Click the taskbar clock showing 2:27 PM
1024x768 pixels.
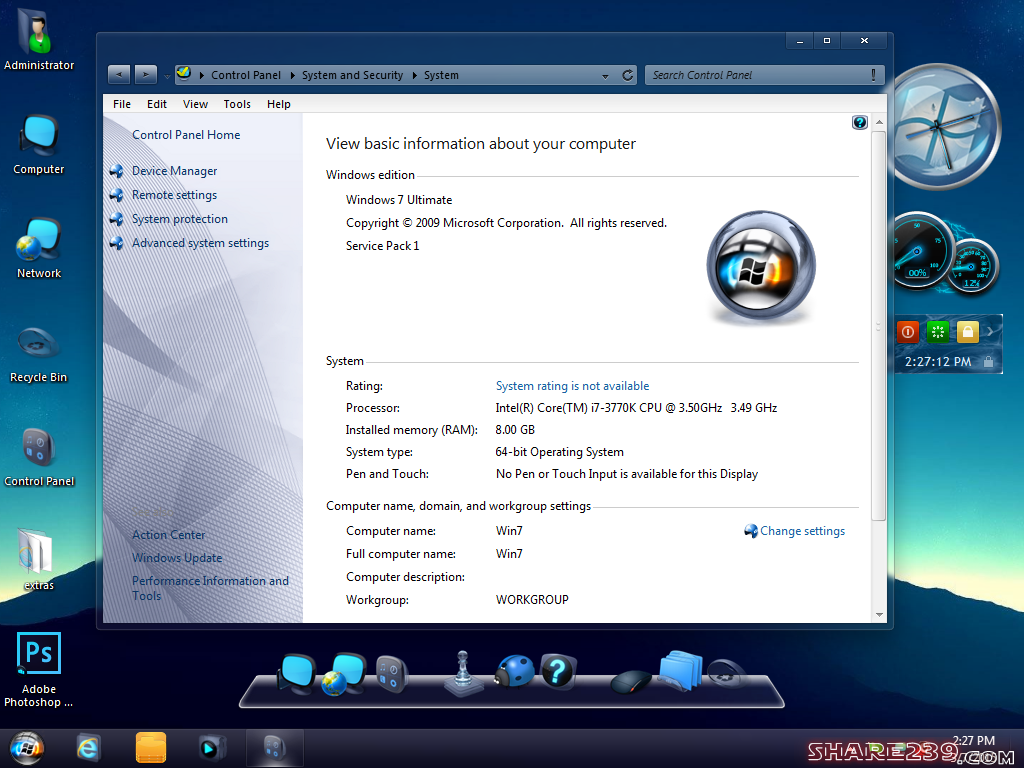pos(973,741)
